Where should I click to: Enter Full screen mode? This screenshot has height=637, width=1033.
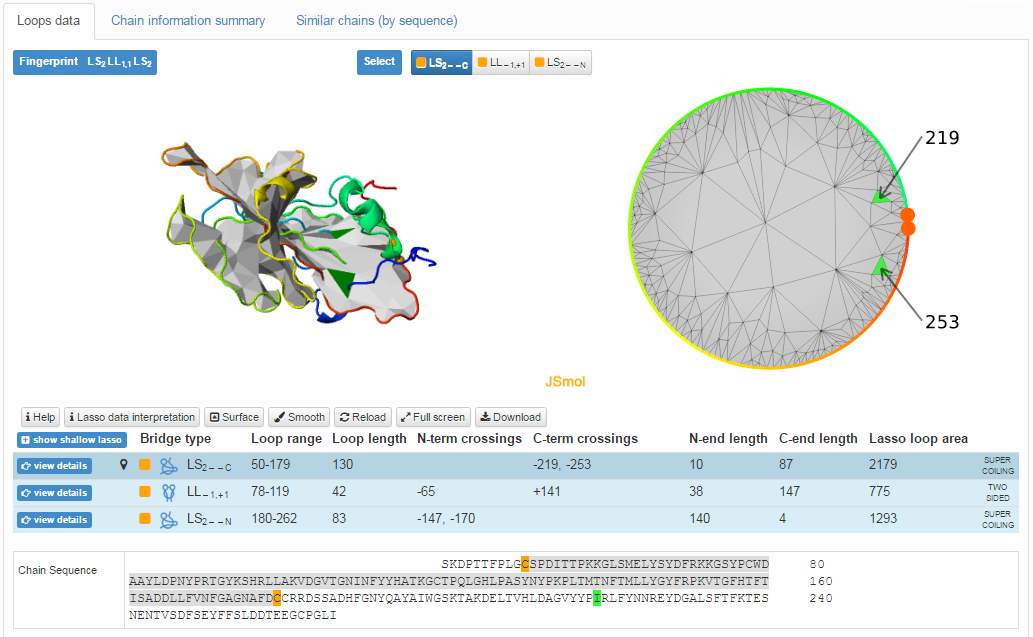432,417
